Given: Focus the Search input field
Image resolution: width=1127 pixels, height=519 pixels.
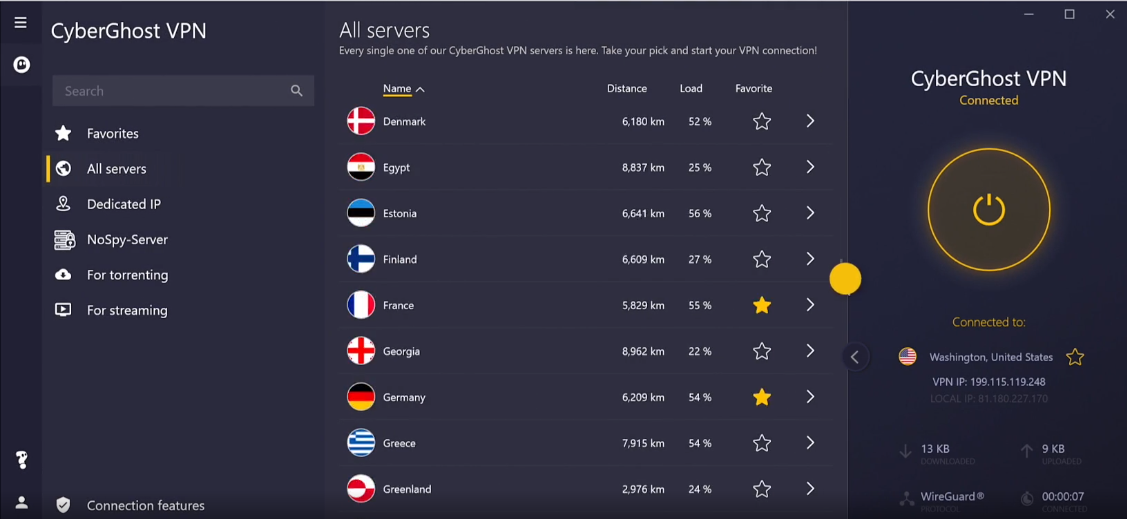Looking at the screenshot, I should coord(170,91).
